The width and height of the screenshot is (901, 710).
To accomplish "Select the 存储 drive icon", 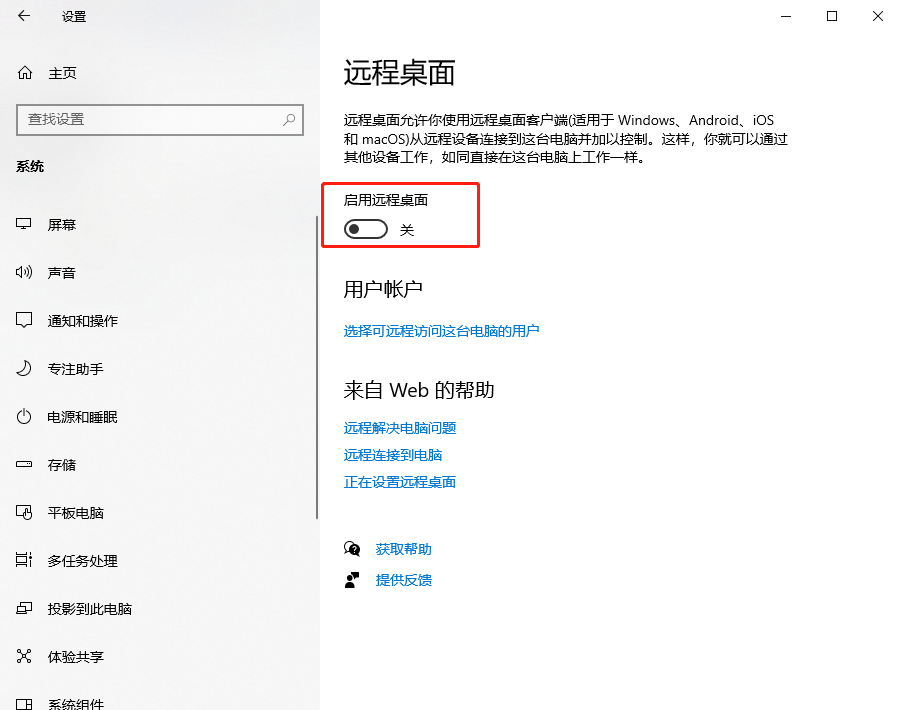I will (24, 464).
